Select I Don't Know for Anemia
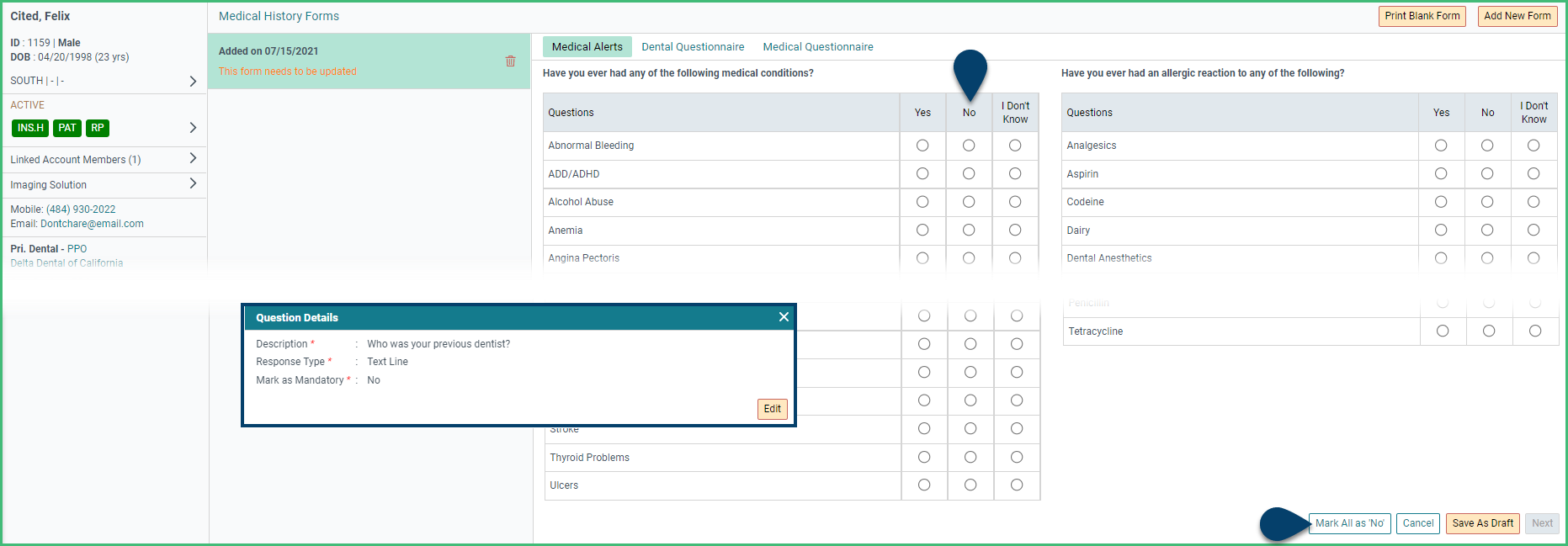 pyautogui.click(x=1015, y=230)
